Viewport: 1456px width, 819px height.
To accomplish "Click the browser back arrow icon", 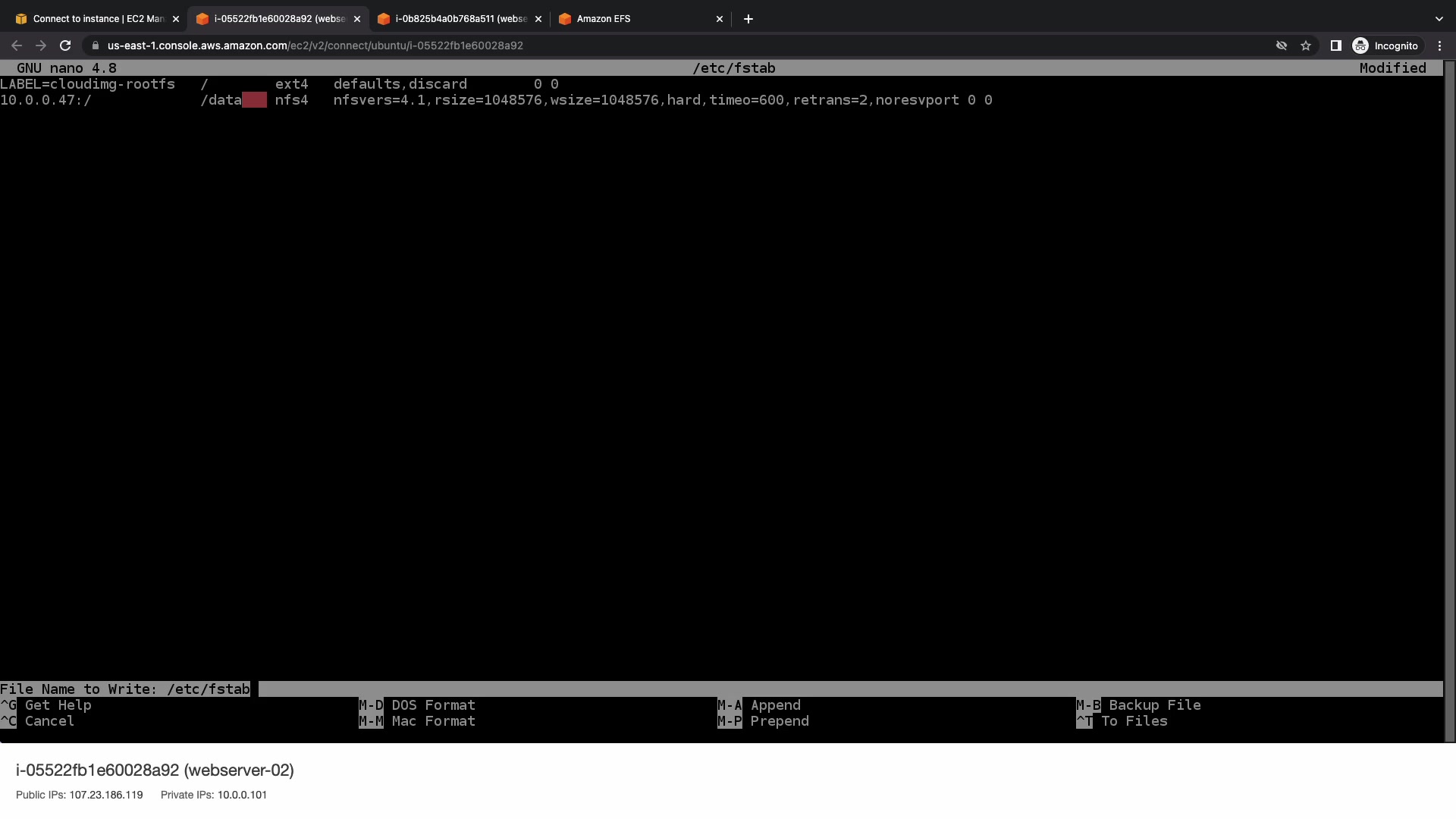I will pos(17,45).
